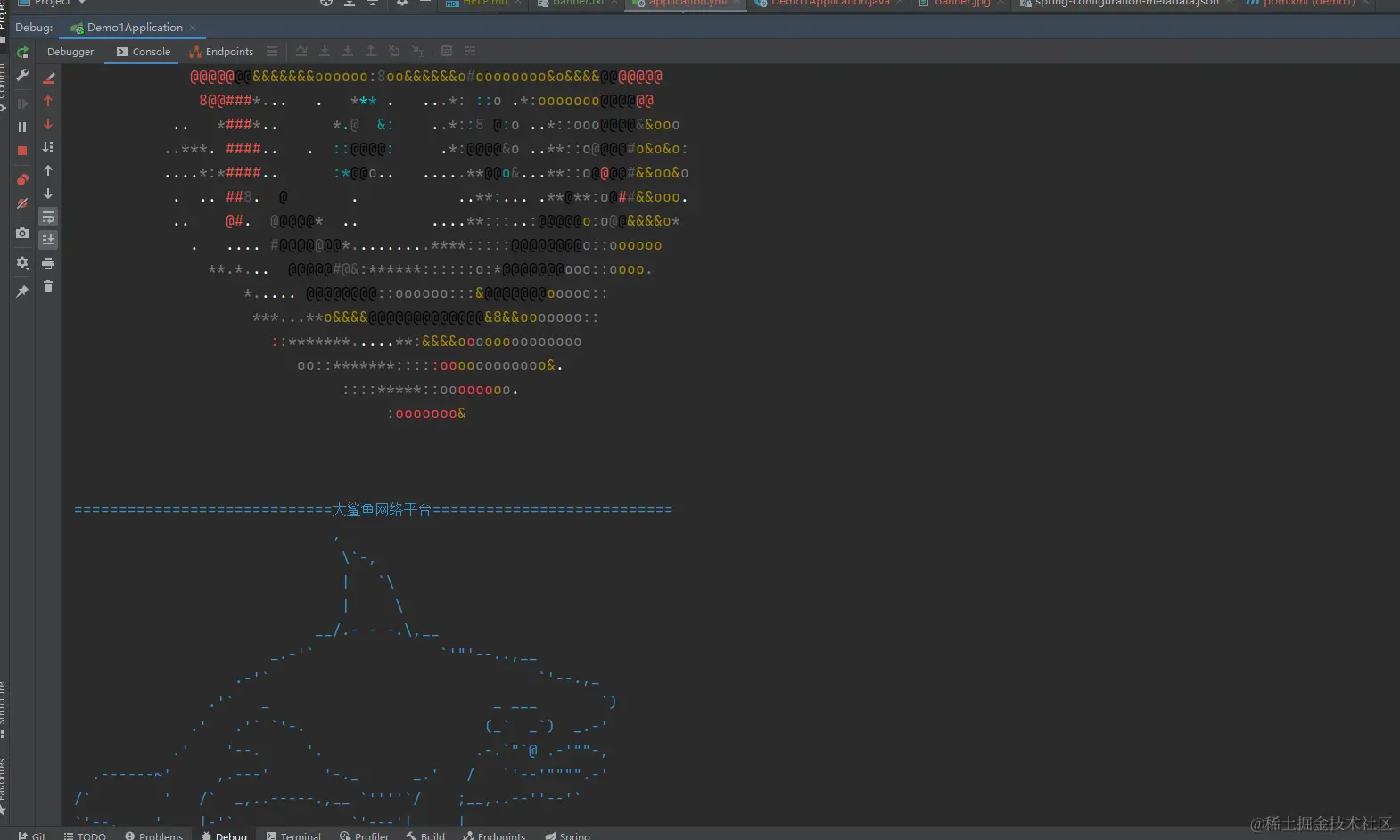Take a thread dump with camera icon
The height and width of the screenshot is (840, 1400).
22,234
